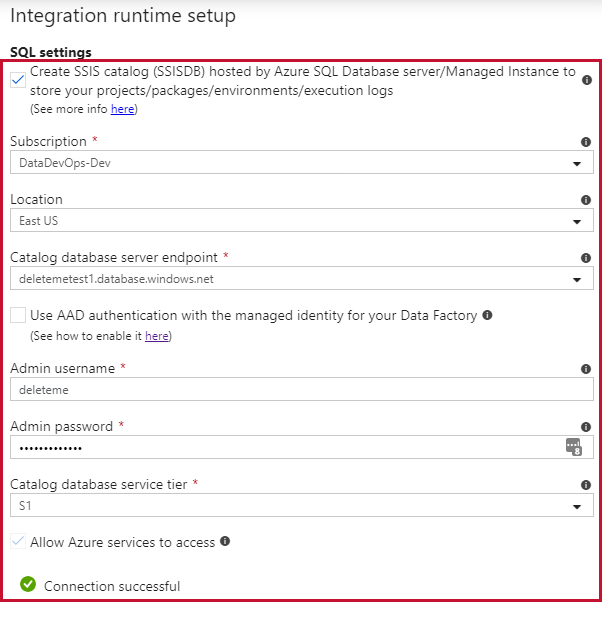Click info icon beside AAD authentication text
This screenshot has height=631, width=602.
[487, 315]
